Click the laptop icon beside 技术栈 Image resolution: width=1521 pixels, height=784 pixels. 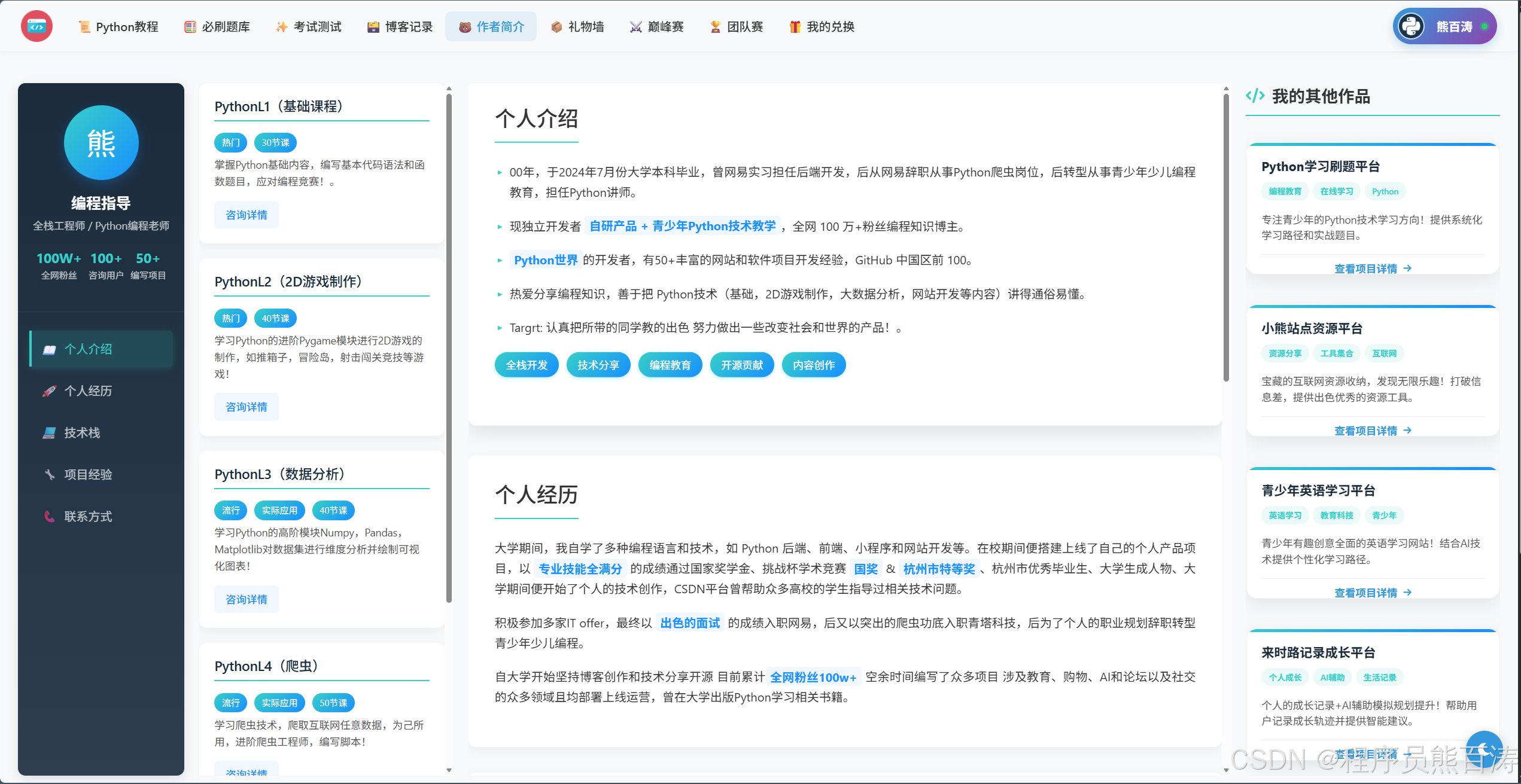coord(50,433)
